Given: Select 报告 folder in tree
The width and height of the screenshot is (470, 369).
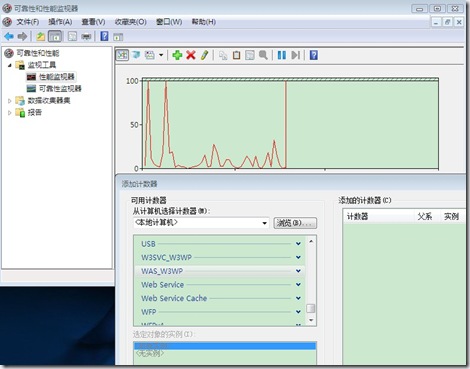Looking at the screenshot, I should pos(35,113).
